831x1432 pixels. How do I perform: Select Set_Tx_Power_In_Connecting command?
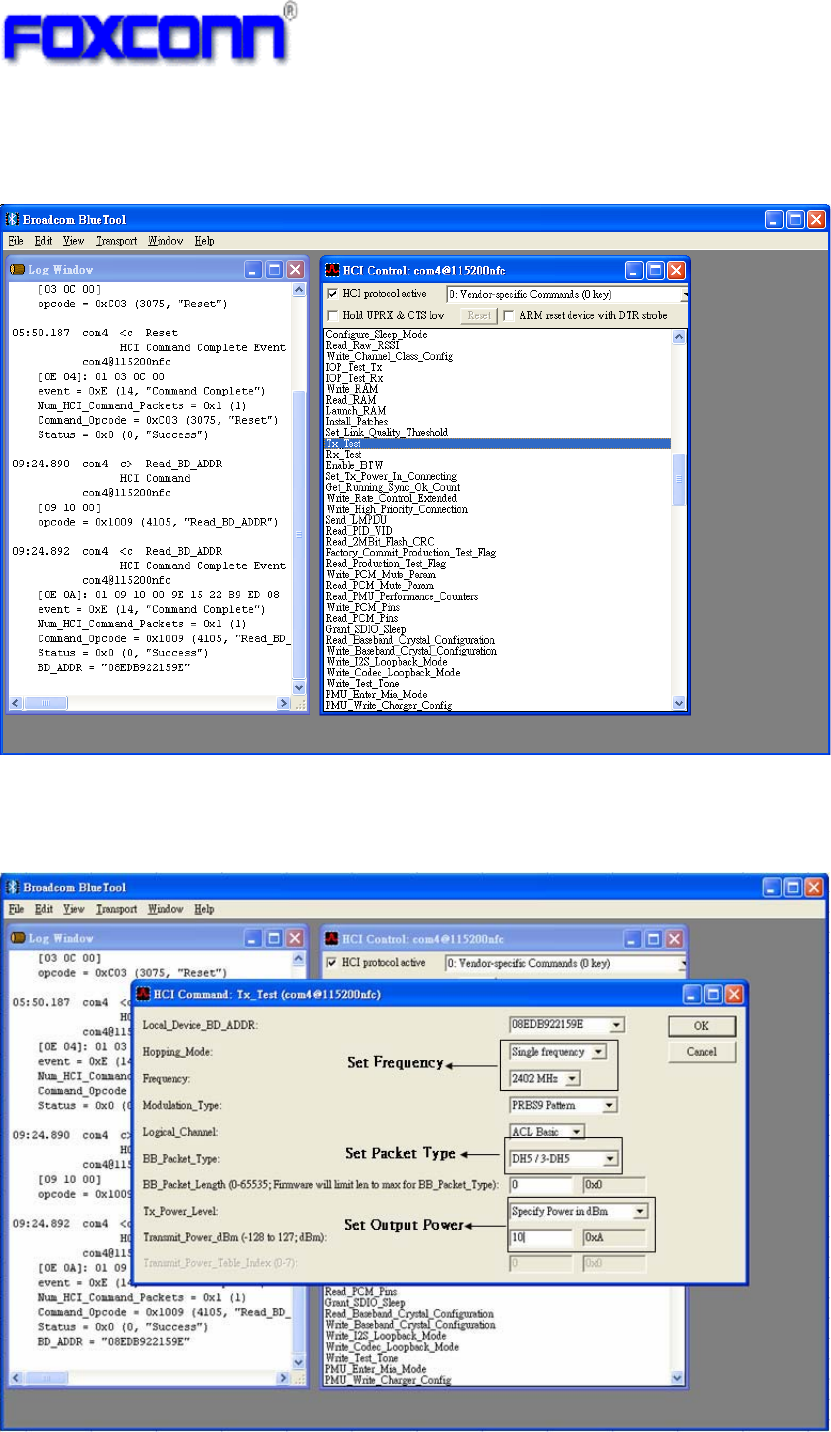point(391,476)
